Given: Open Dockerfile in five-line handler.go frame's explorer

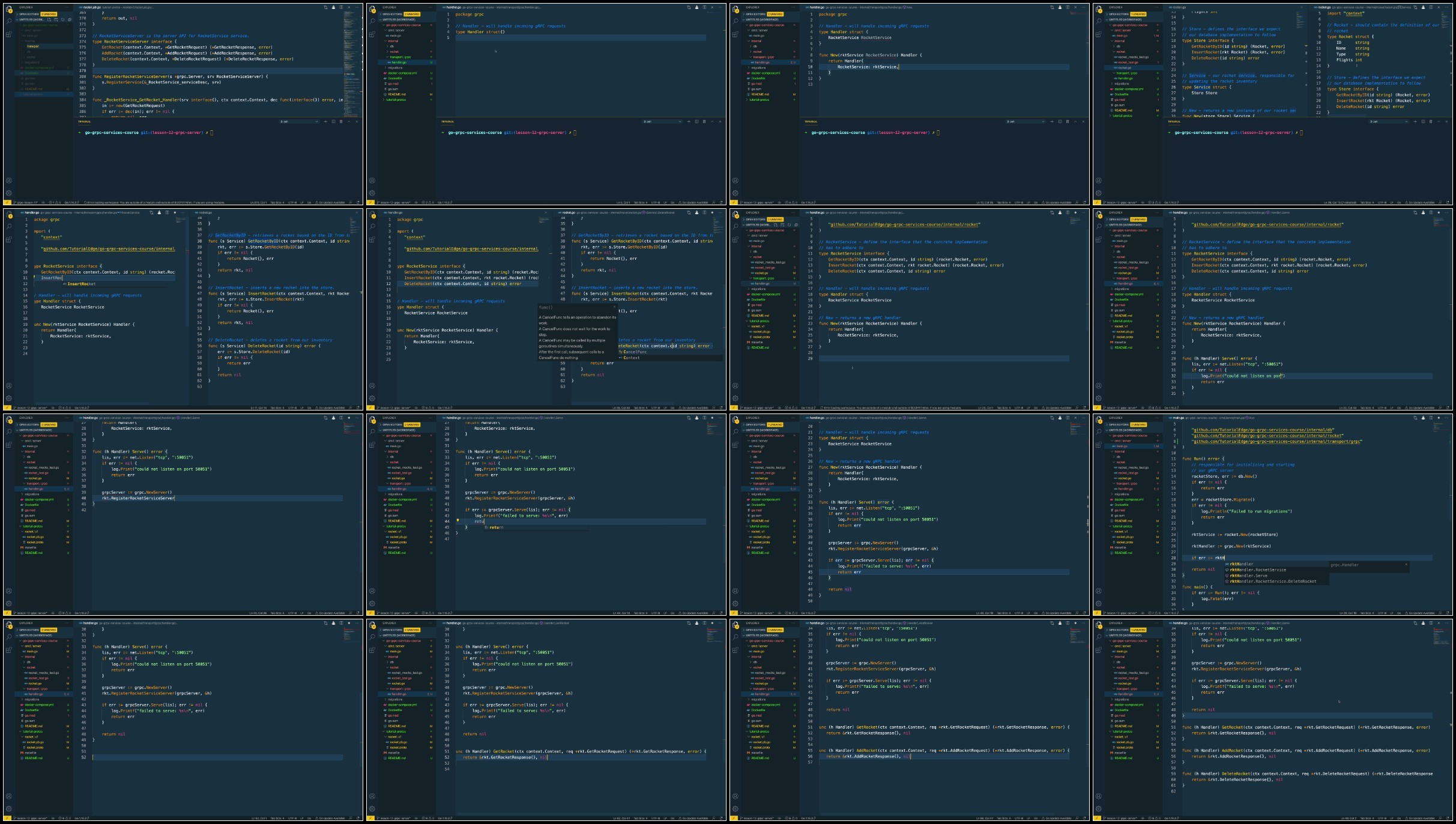Looking at the screenshot, I should [x=407, y=78].
